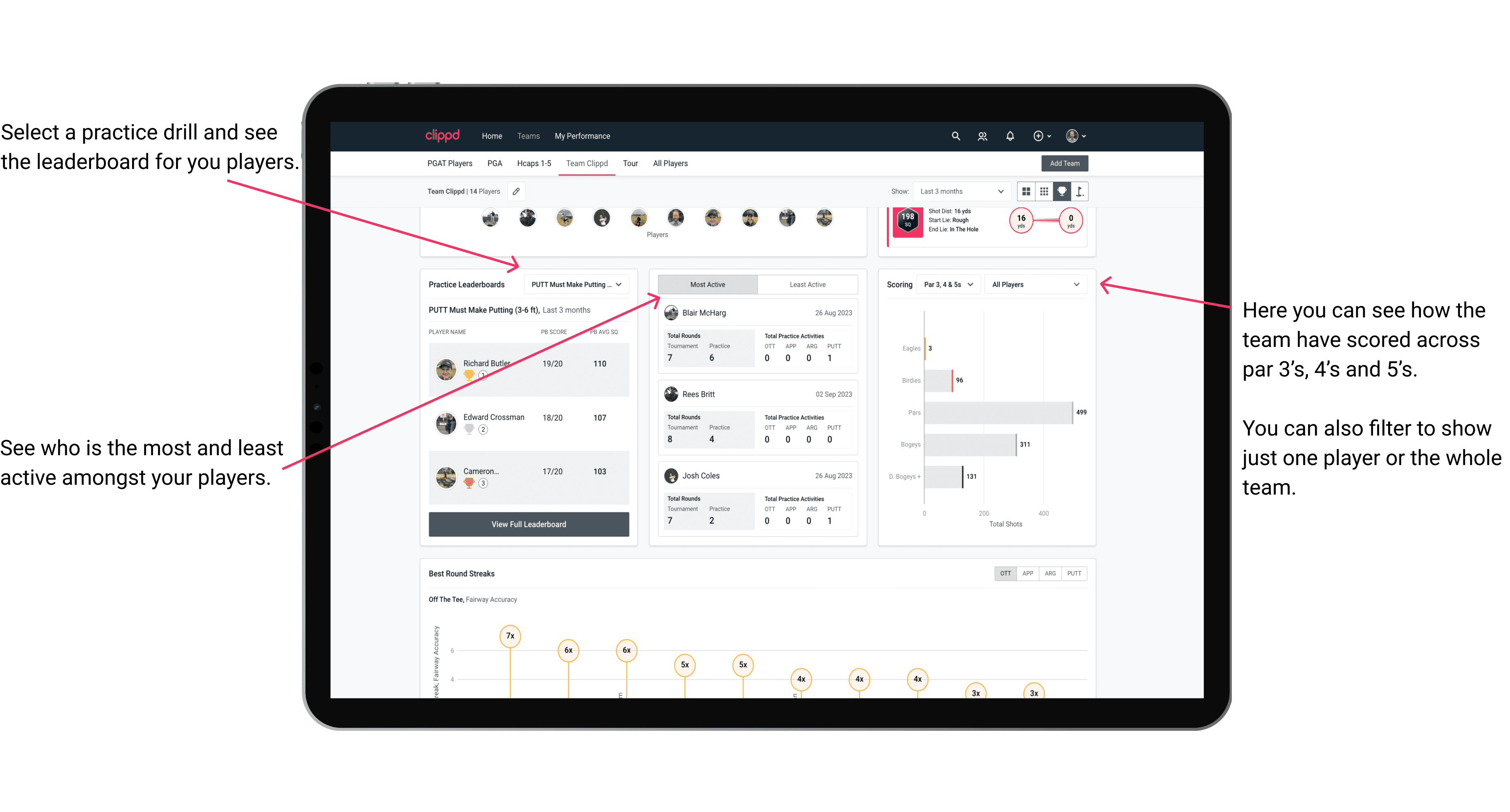Click the Par 3, 4 & 5s scoring filter link
The image size is (1510, 812).
pos(954,285)
